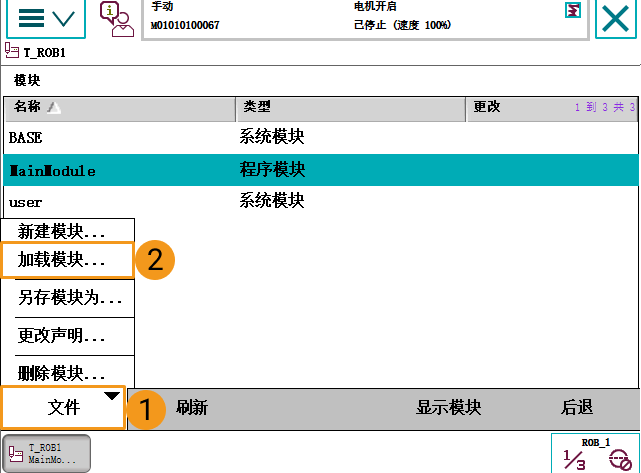Choose 新建模块... from the file menu
Image resolution: width=641 pixels, height=473 pixels.
[x=68, y=231]
